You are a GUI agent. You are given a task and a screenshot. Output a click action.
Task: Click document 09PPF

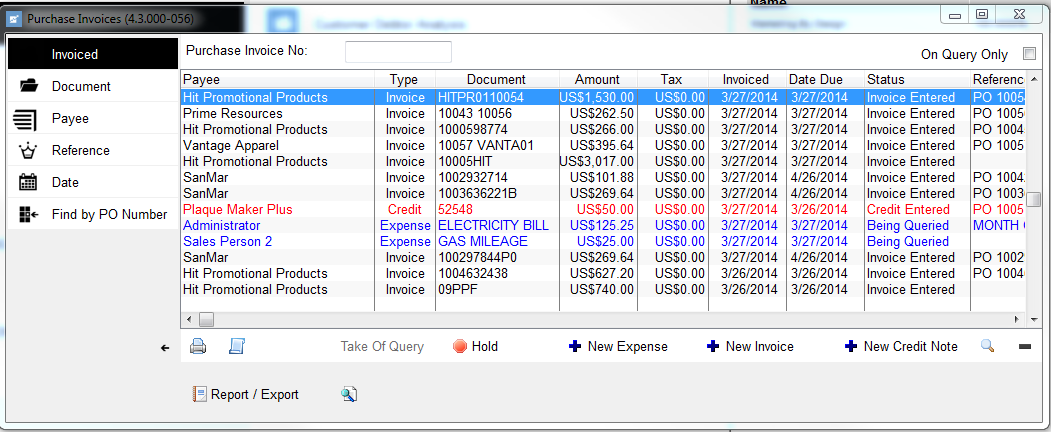[457, 289]
